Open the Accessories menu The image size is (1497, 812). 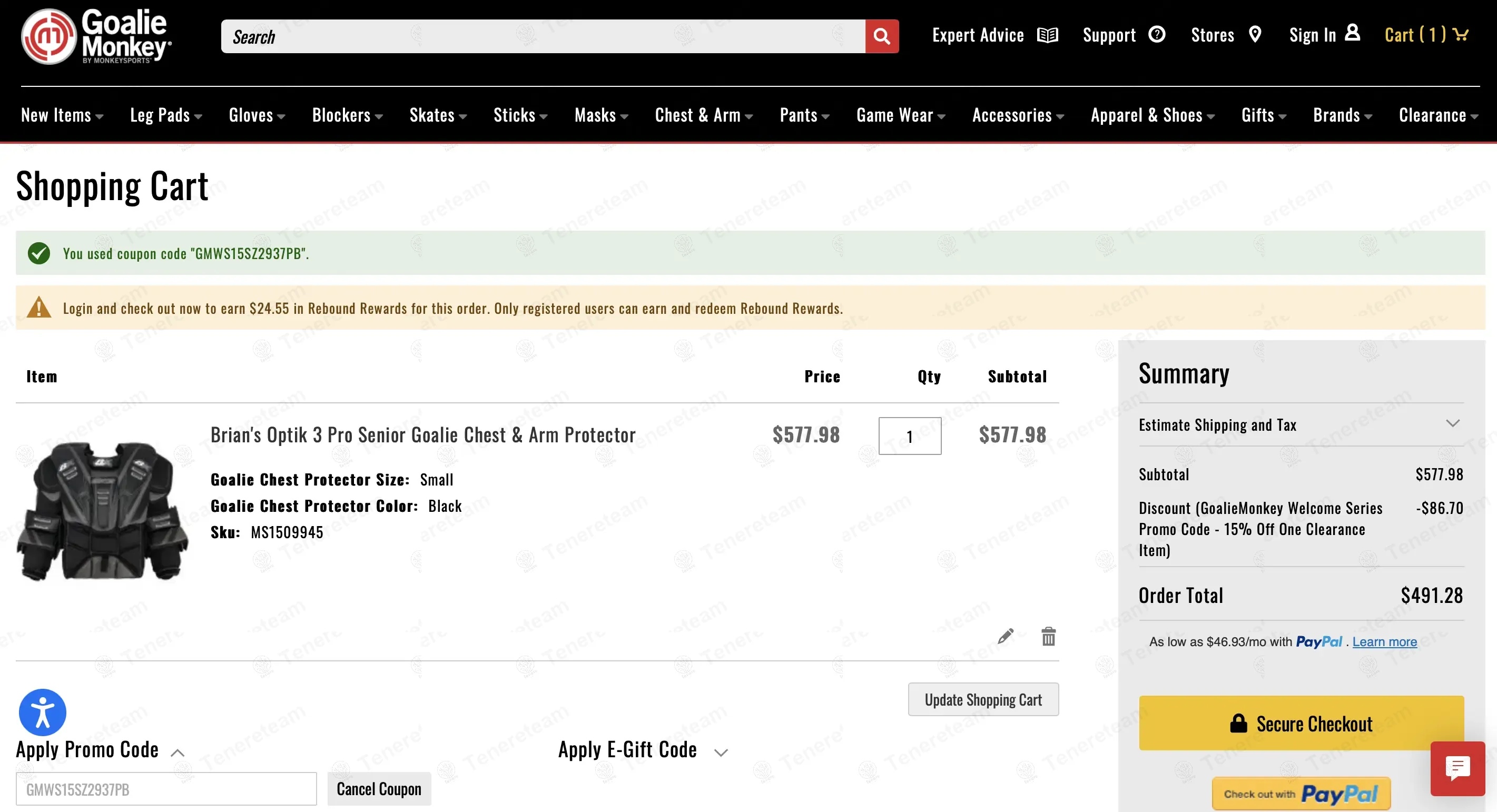pos(1018,115)
